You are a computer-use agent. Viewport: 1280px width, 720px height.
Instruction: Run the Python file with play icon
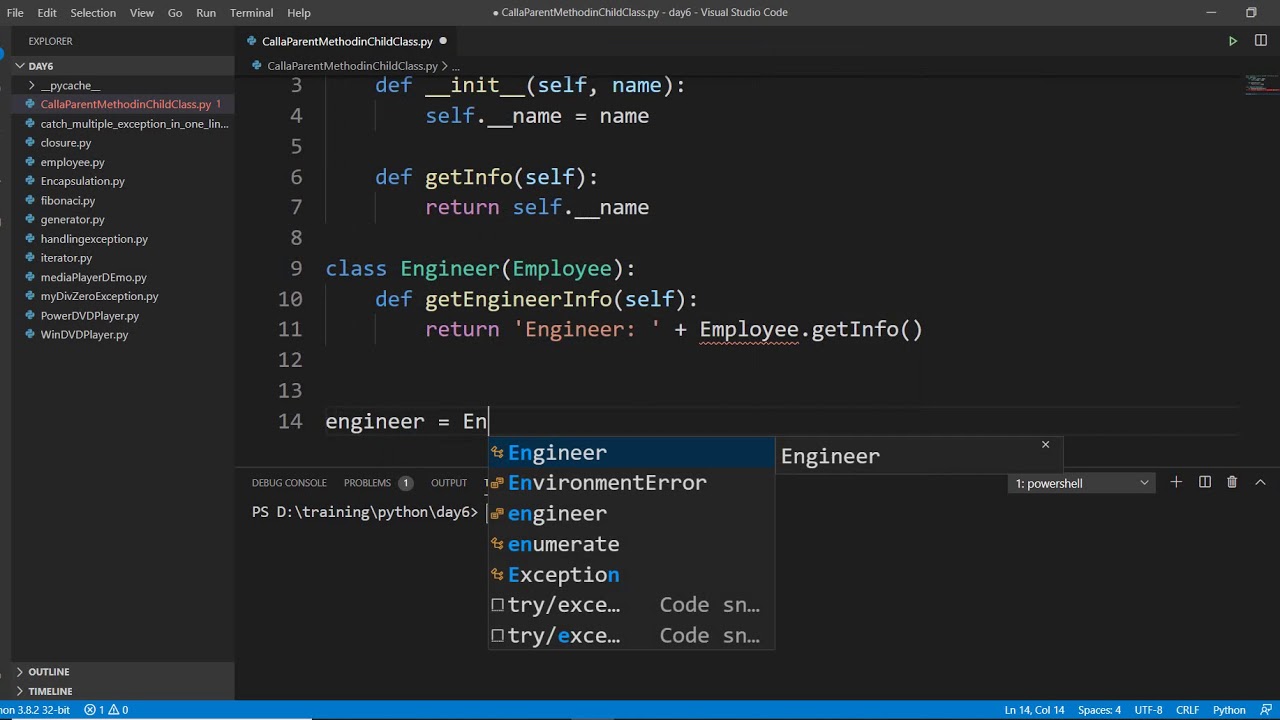pyautogui.click(x=1232, y=41)
